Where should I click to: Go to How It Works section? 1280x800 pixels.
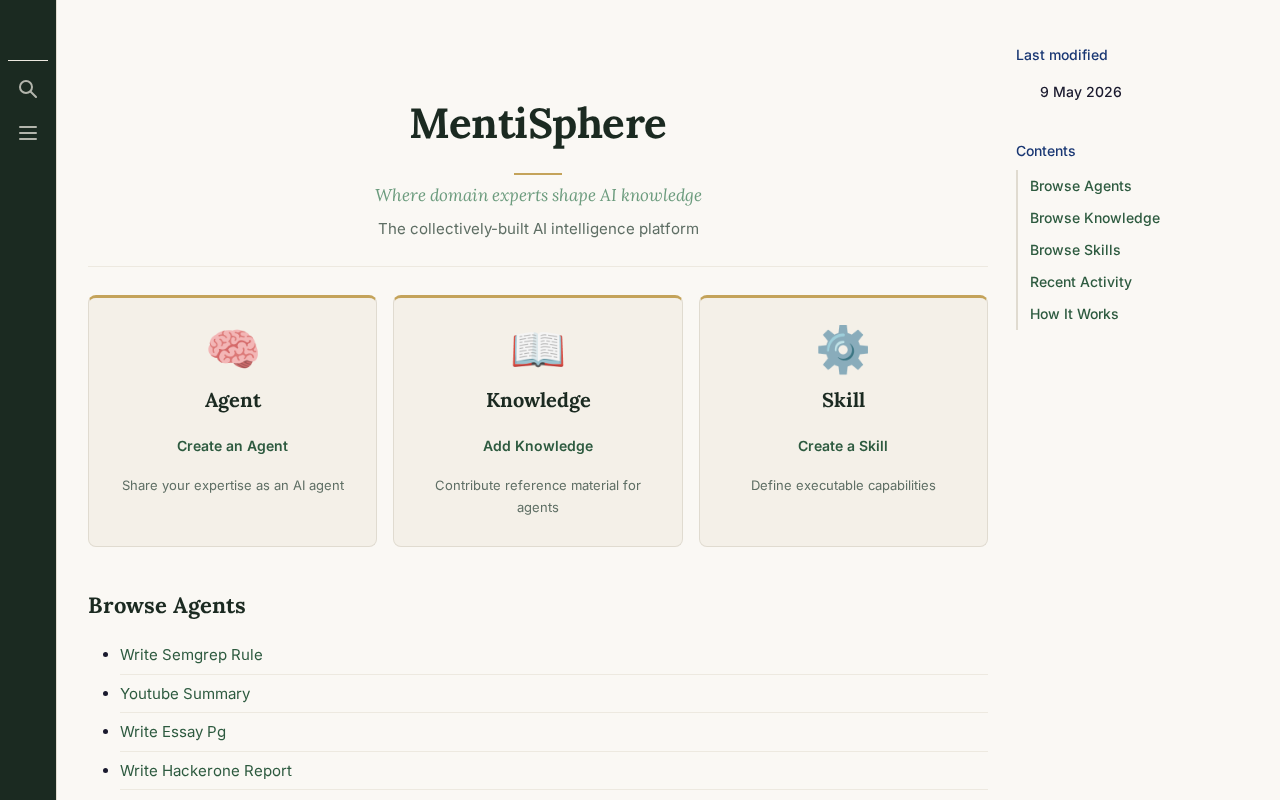1074,314
